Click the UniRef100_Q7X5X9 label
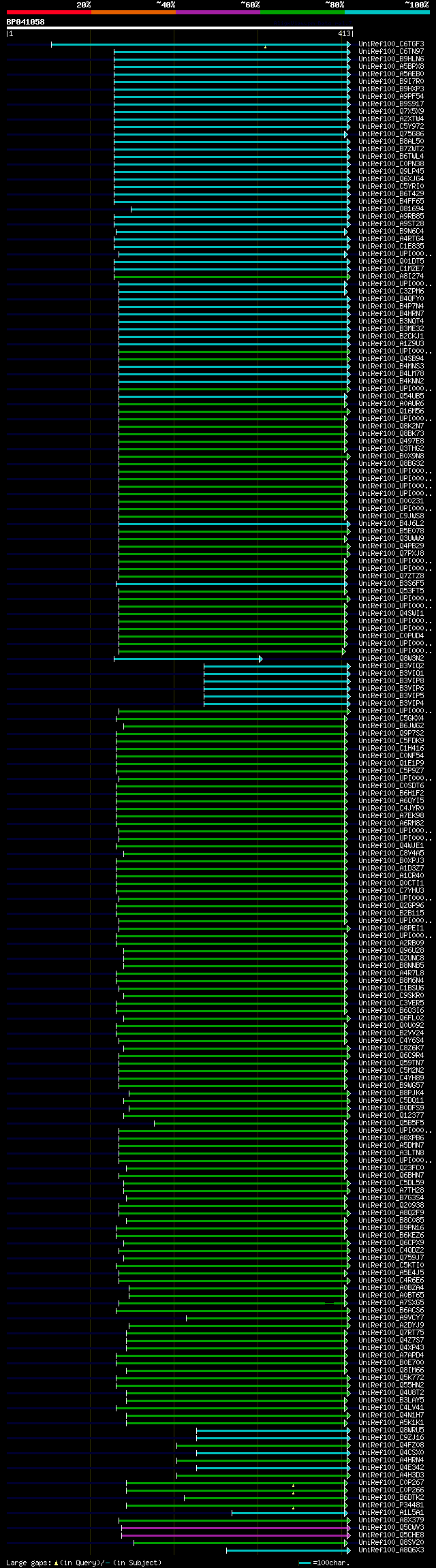 tap(391, 112)
